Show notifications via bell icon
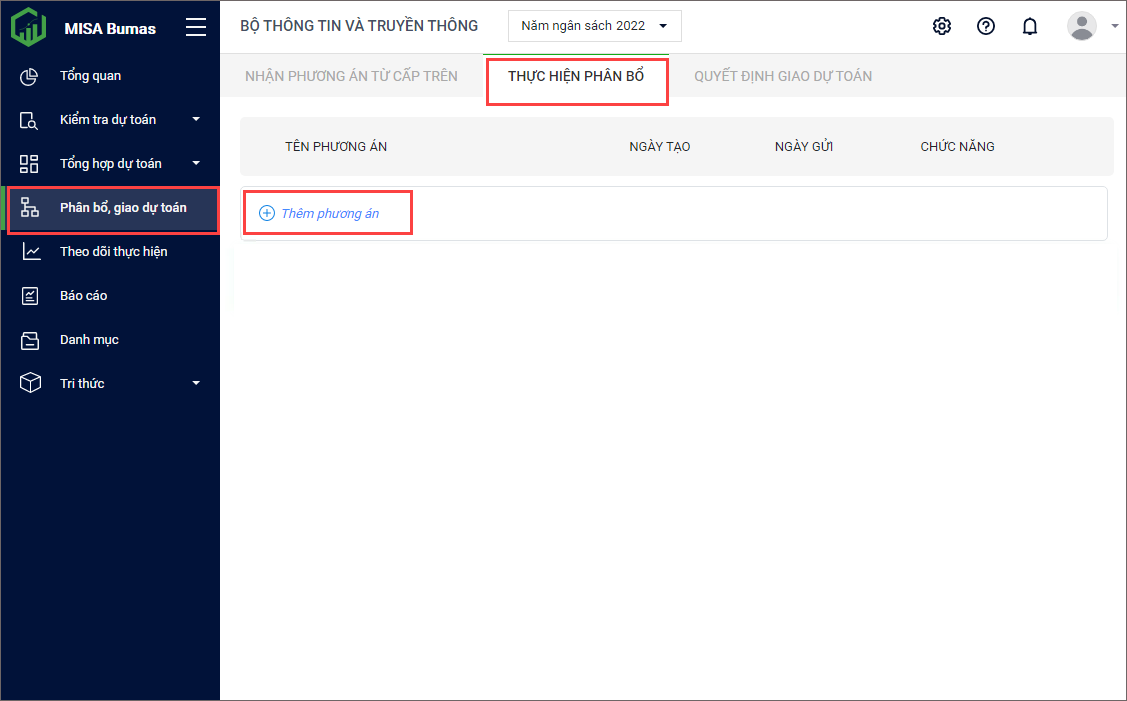Image resolution: width=1127 pixels, height=701 pixels. [1029, 26]
